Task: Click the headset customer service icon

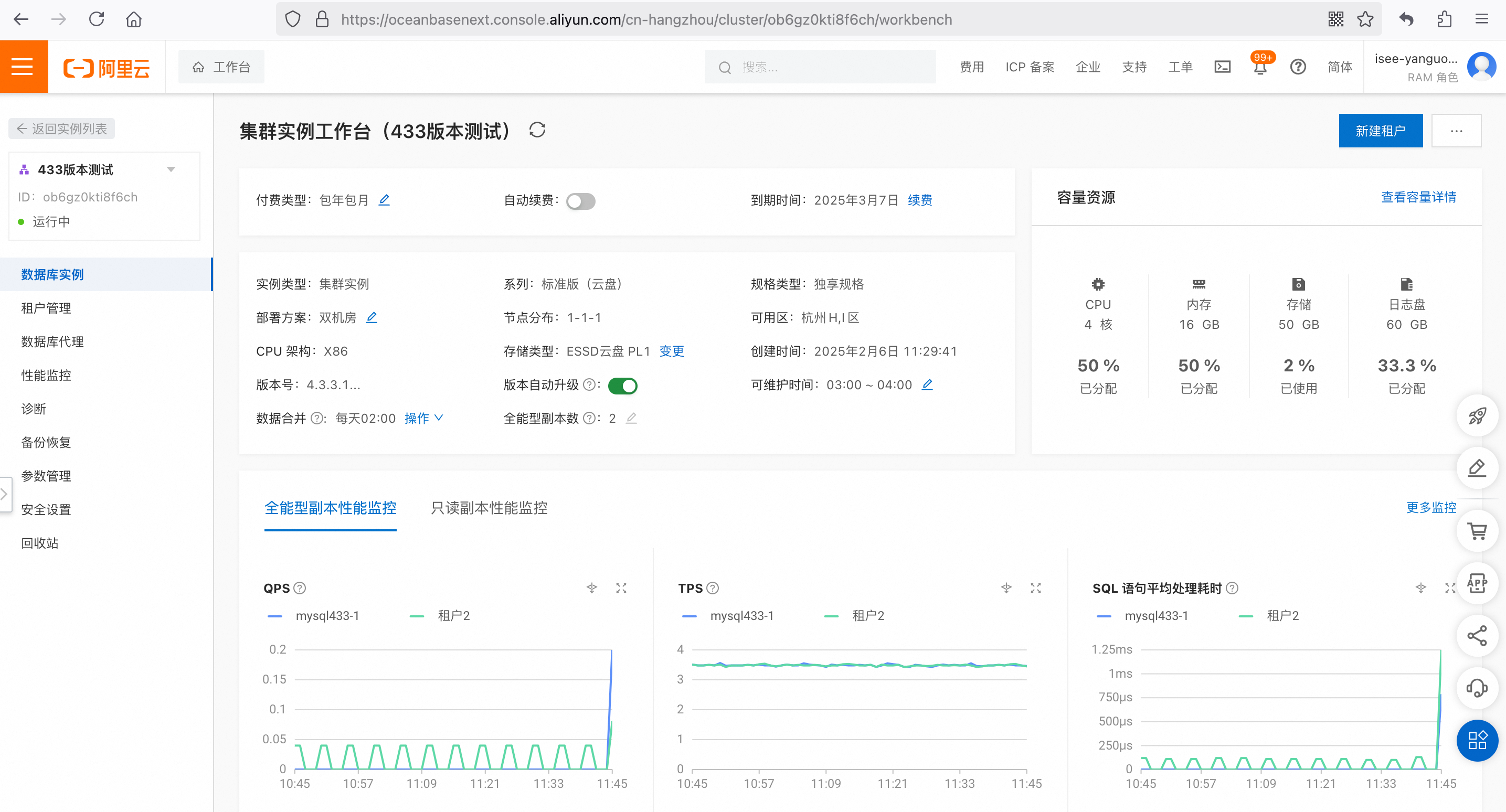Action: (x=1477, y=688)
